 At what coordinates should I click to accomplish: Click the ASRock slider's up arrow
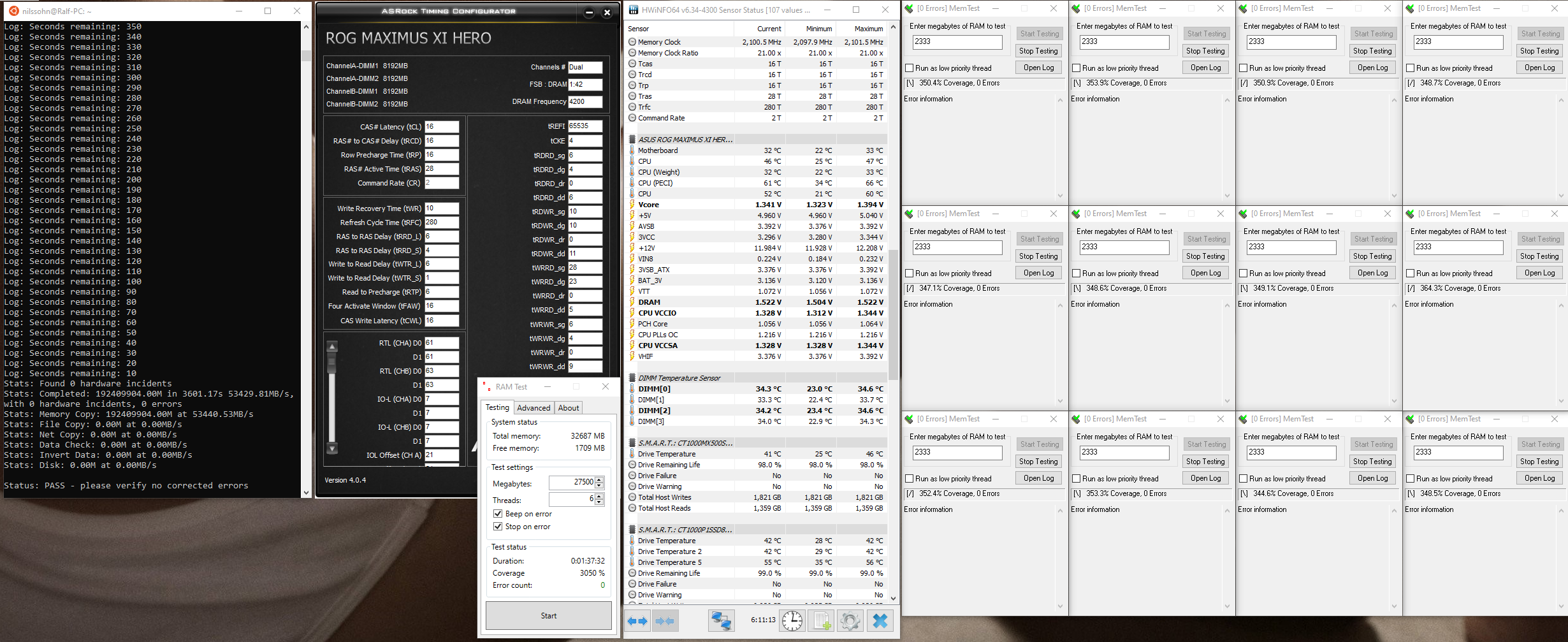(332, 347)
